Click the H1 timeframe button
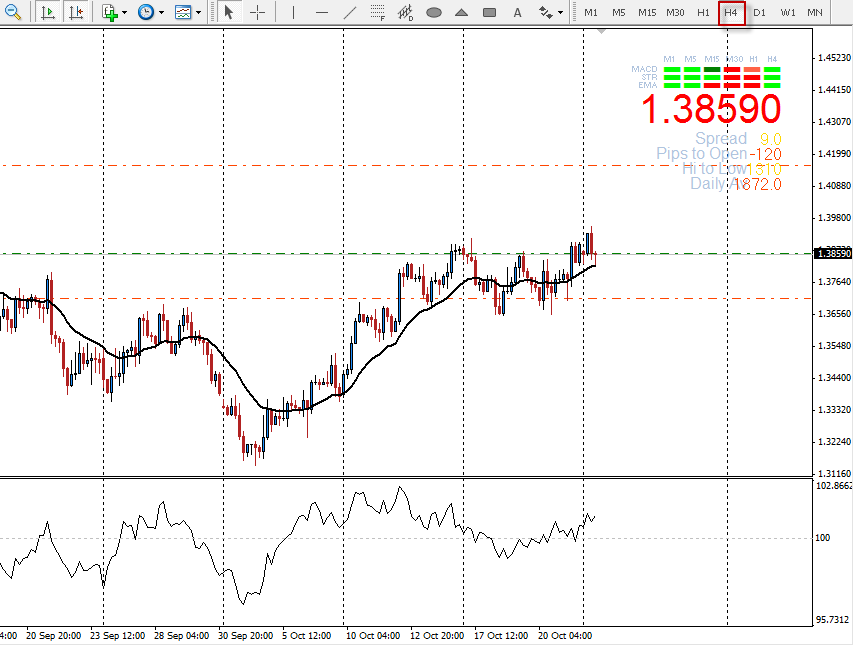The height and width of the screenshot is (645, 853). [x=704, y=13]
